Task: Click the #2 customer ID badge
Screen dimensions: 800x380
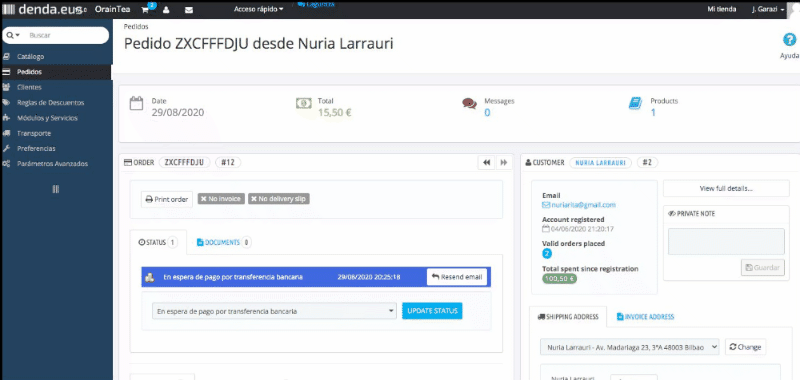Action: [647, 162]
